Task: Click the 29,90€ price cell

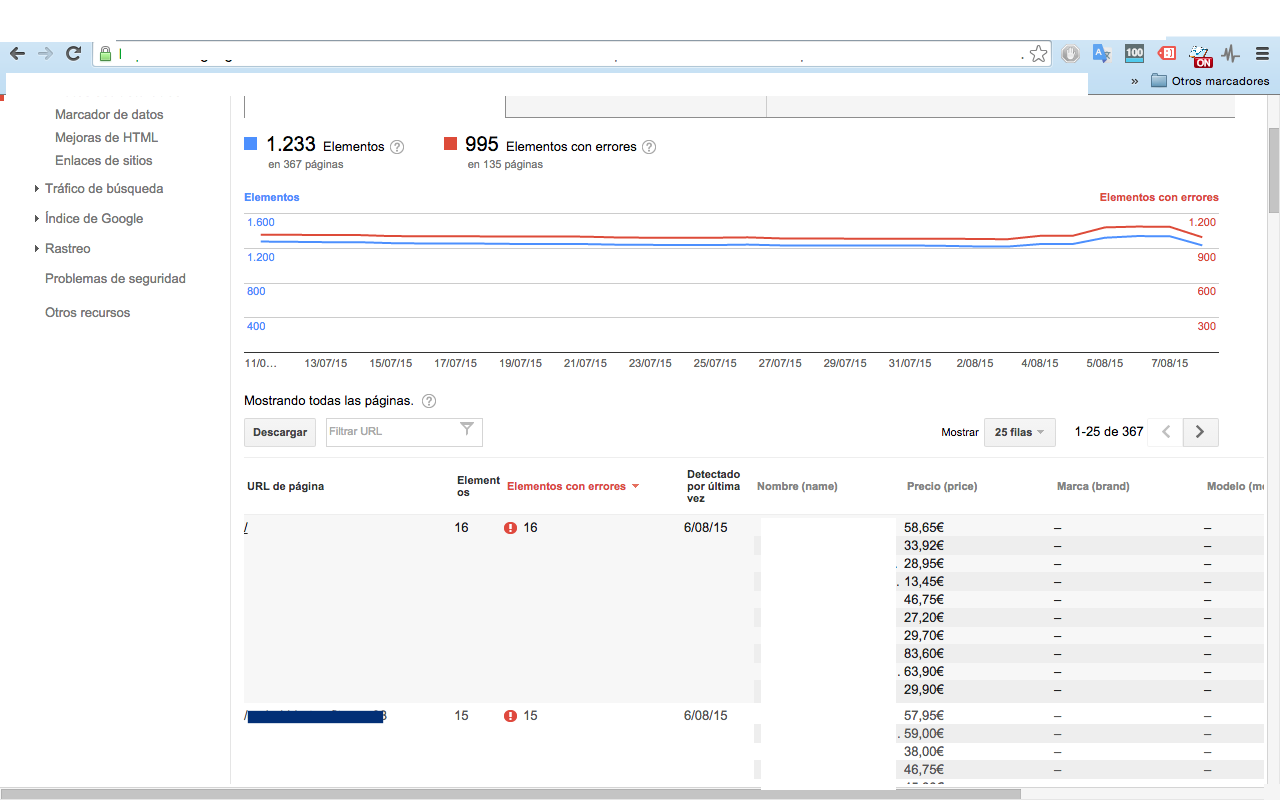Action: [924, 689]
